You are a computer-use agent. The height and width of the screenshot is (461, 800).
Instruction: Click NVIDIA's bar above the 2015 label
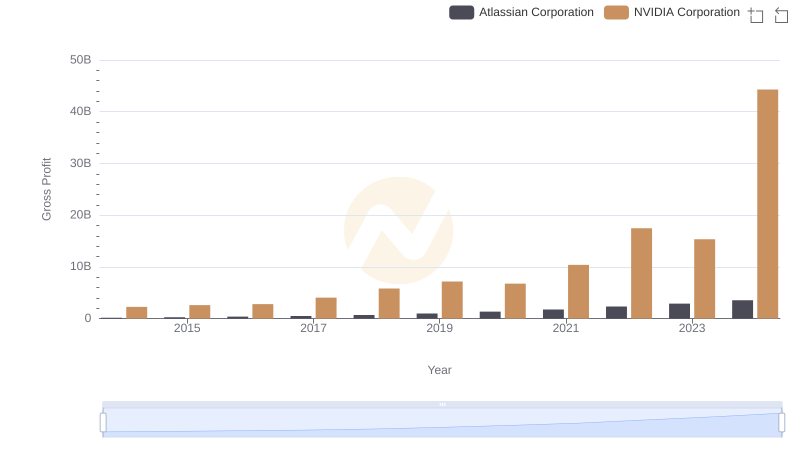coord(200,312)
